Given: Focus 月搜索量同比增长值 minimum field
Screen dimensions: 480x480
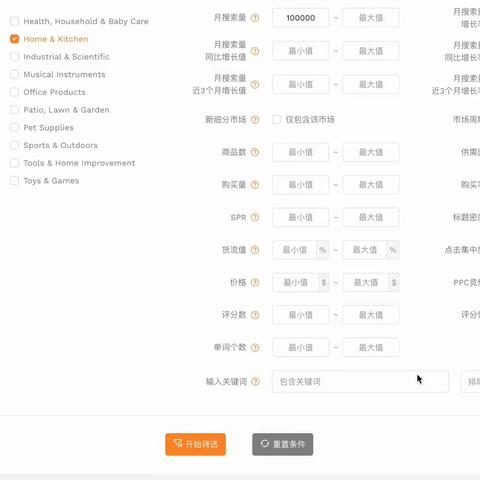Looking at the screenshot, I should point(300,51).
